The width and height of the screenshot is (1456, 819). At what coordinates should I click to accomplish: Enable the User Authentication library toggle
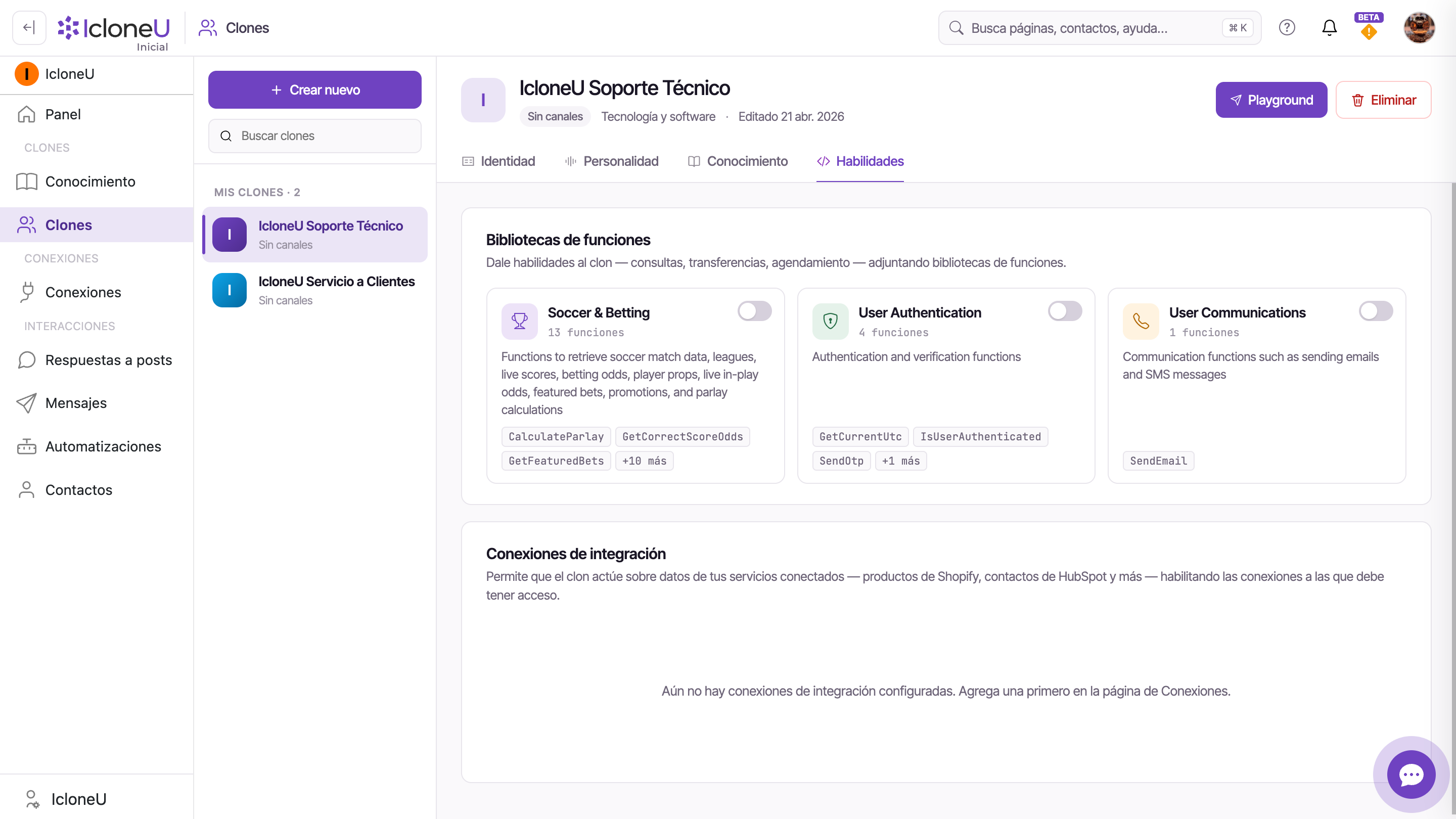[x=1065, y=311]
